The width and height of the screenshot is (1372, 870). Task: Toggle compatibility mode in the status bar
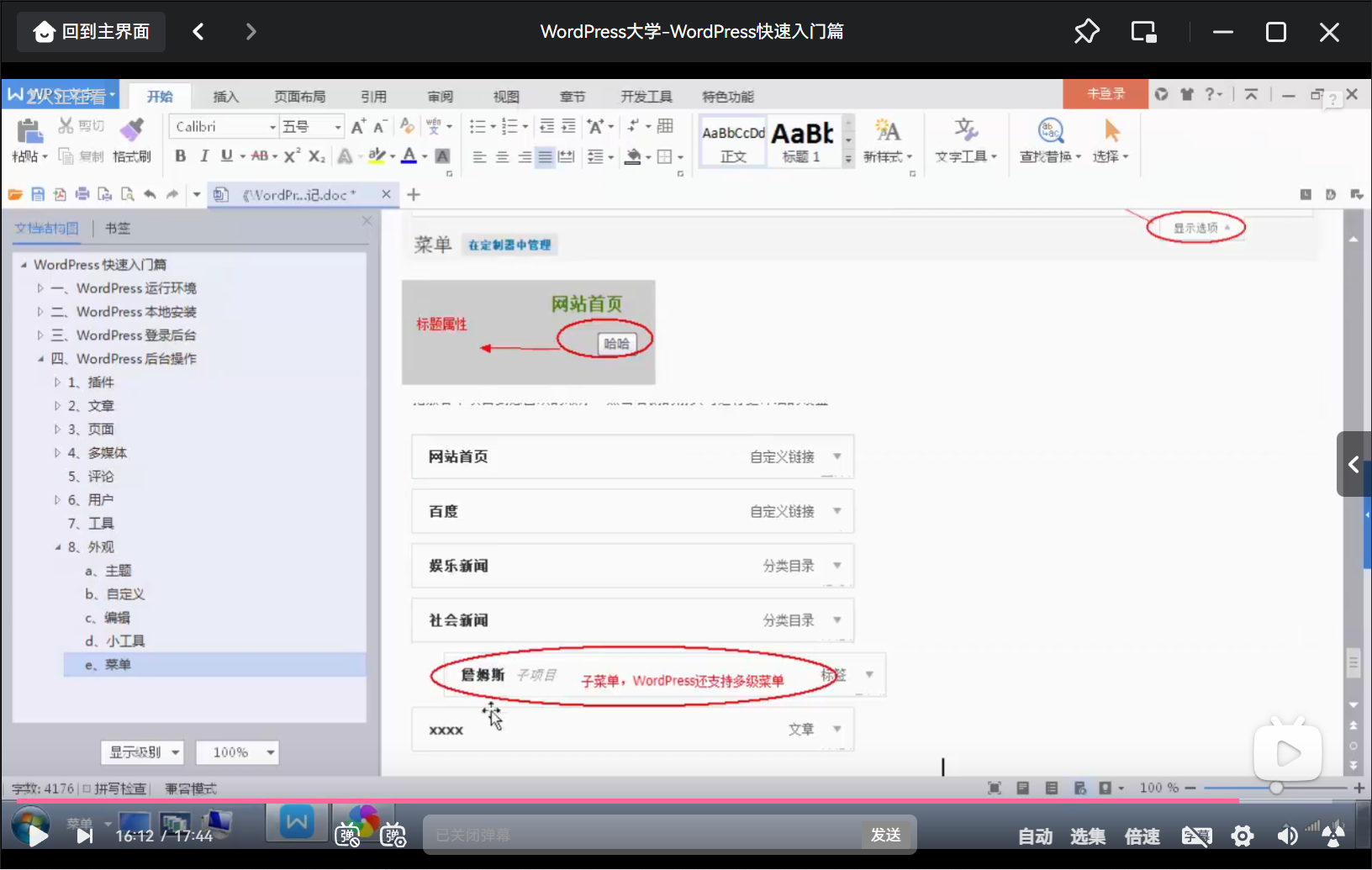tap(191, 788)
